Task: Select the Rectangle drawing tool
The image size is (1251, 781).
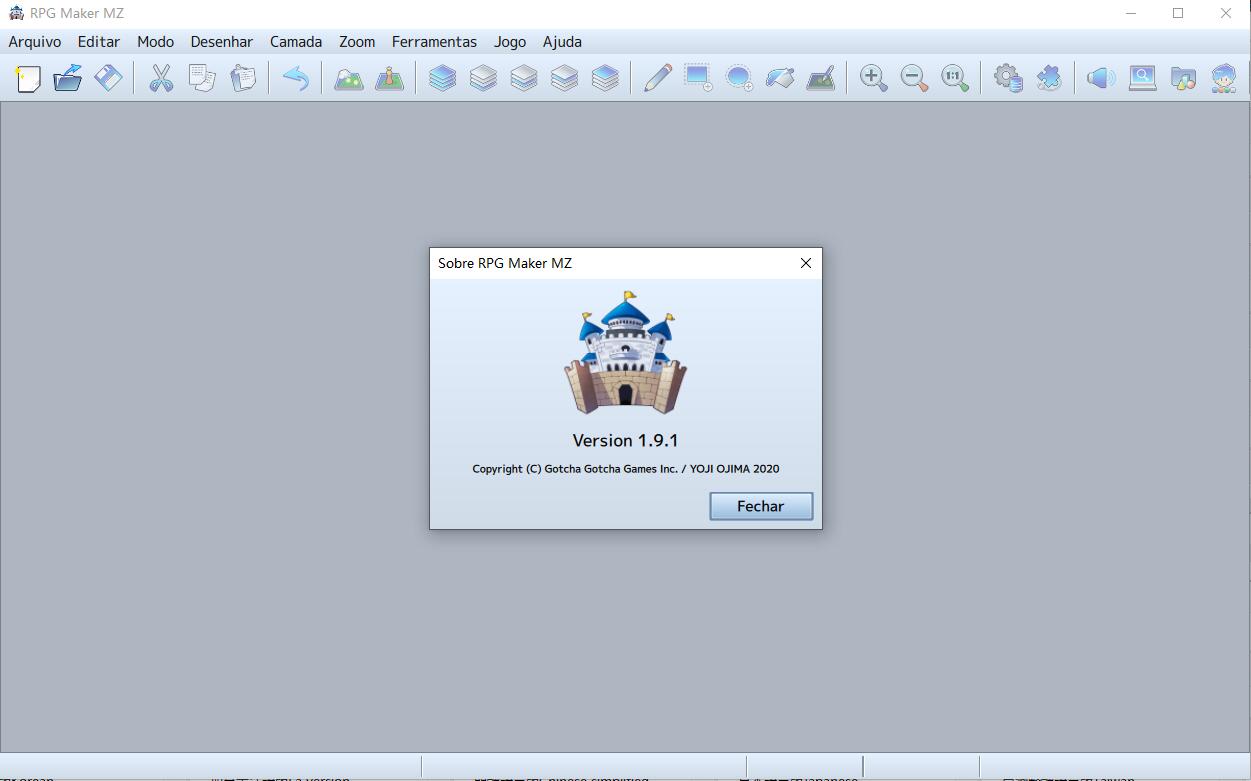Action: point(698,78)
